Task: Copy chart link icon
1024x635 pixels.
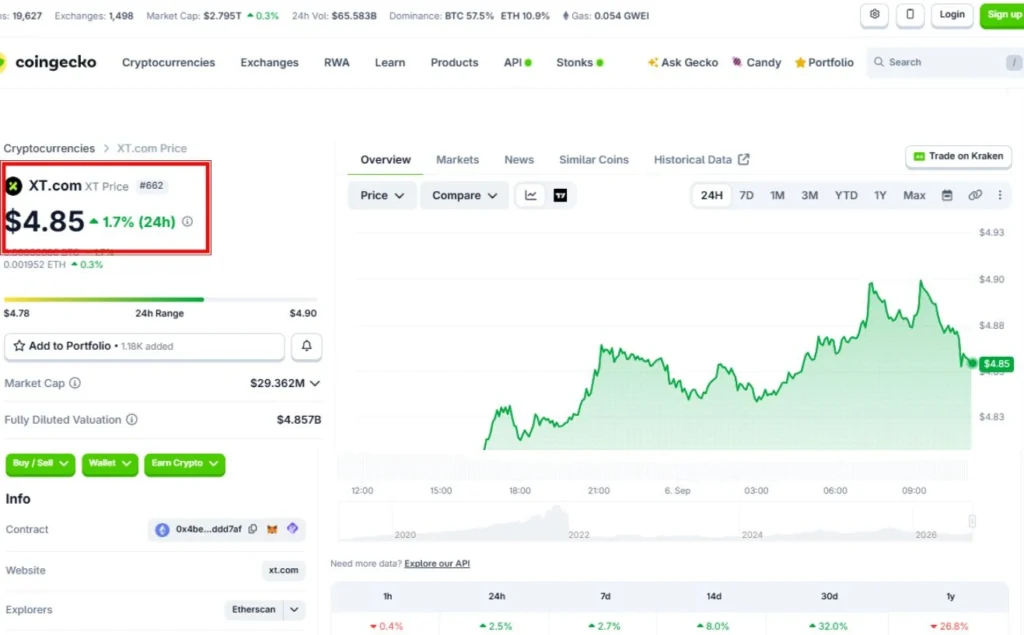Action: click(x=975, y=195)
